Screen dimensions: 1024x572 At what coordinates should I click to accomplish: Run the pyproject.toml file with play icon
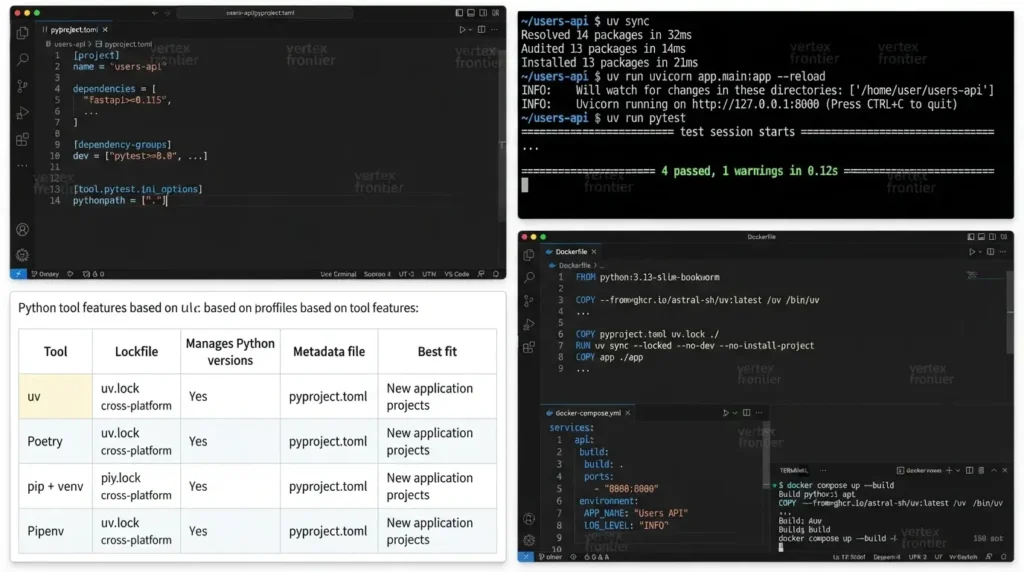462,29
